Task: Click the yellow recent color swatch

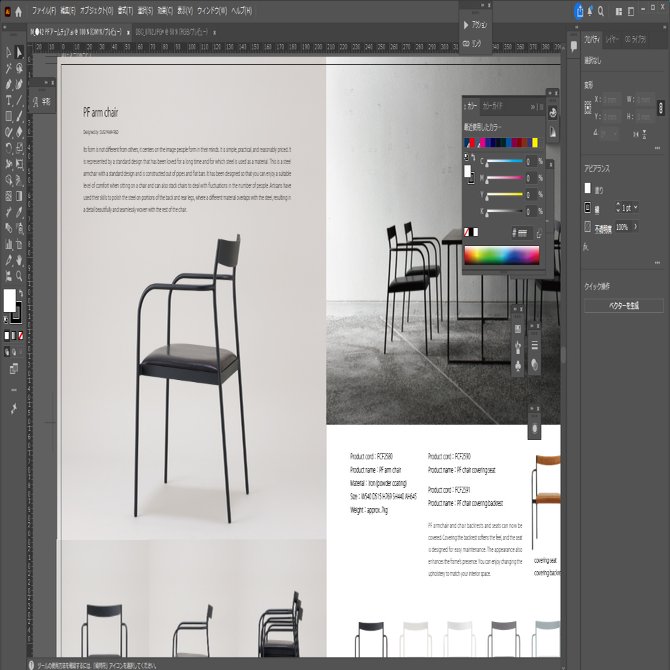Action: 535,142
